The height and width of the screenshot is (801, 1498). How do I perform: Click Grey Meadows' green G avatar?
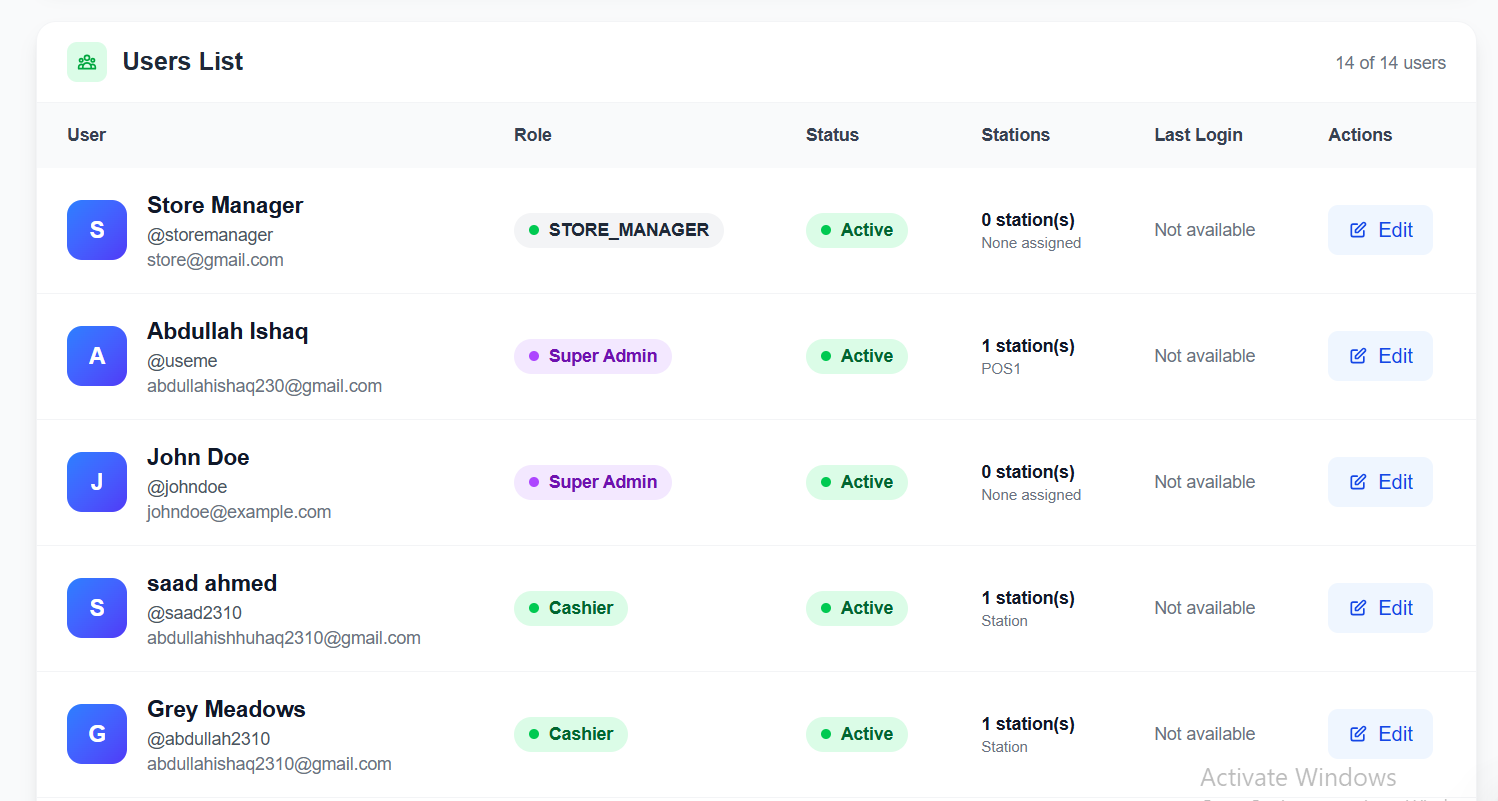click(96, 733)
